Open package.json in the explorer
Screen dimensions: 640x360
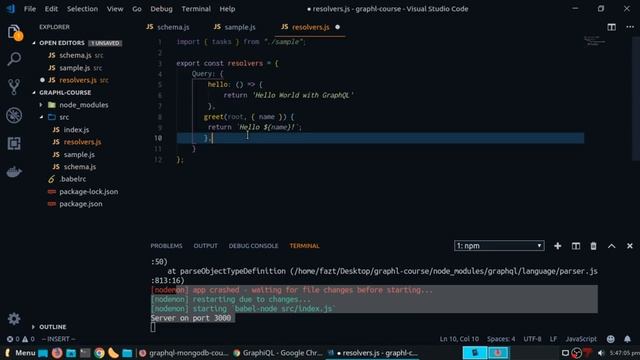tap(80, 204)
